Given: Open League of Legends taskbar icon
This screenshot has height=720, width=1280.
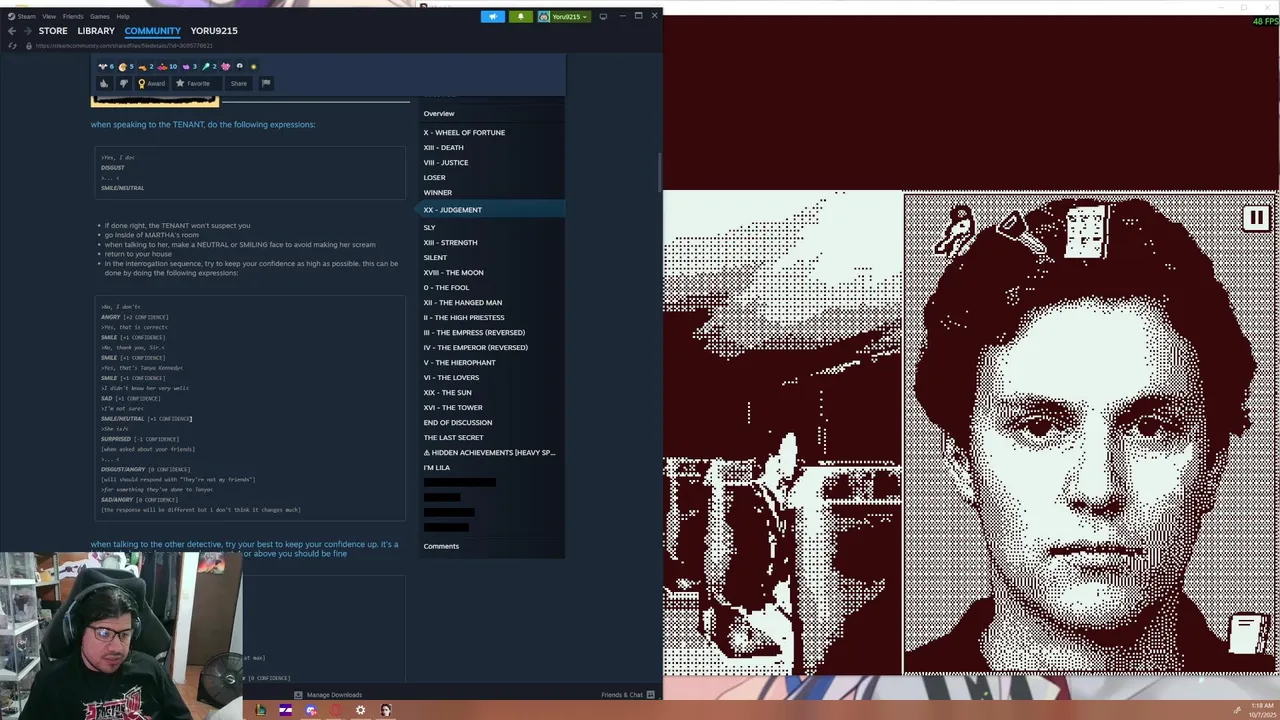Looking at the screenshot, I should (260, 711).
